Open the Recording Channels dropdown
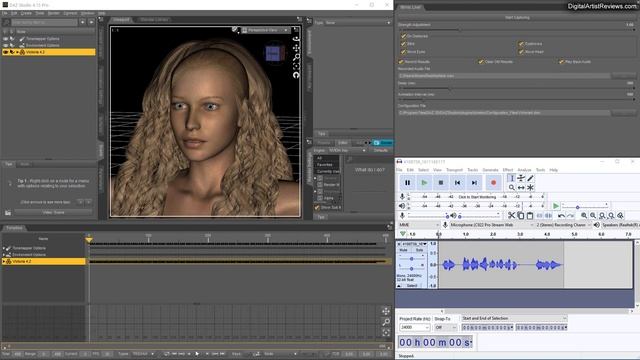The height and width of the screenshot is (360, 640). click(x=564, y=225)
